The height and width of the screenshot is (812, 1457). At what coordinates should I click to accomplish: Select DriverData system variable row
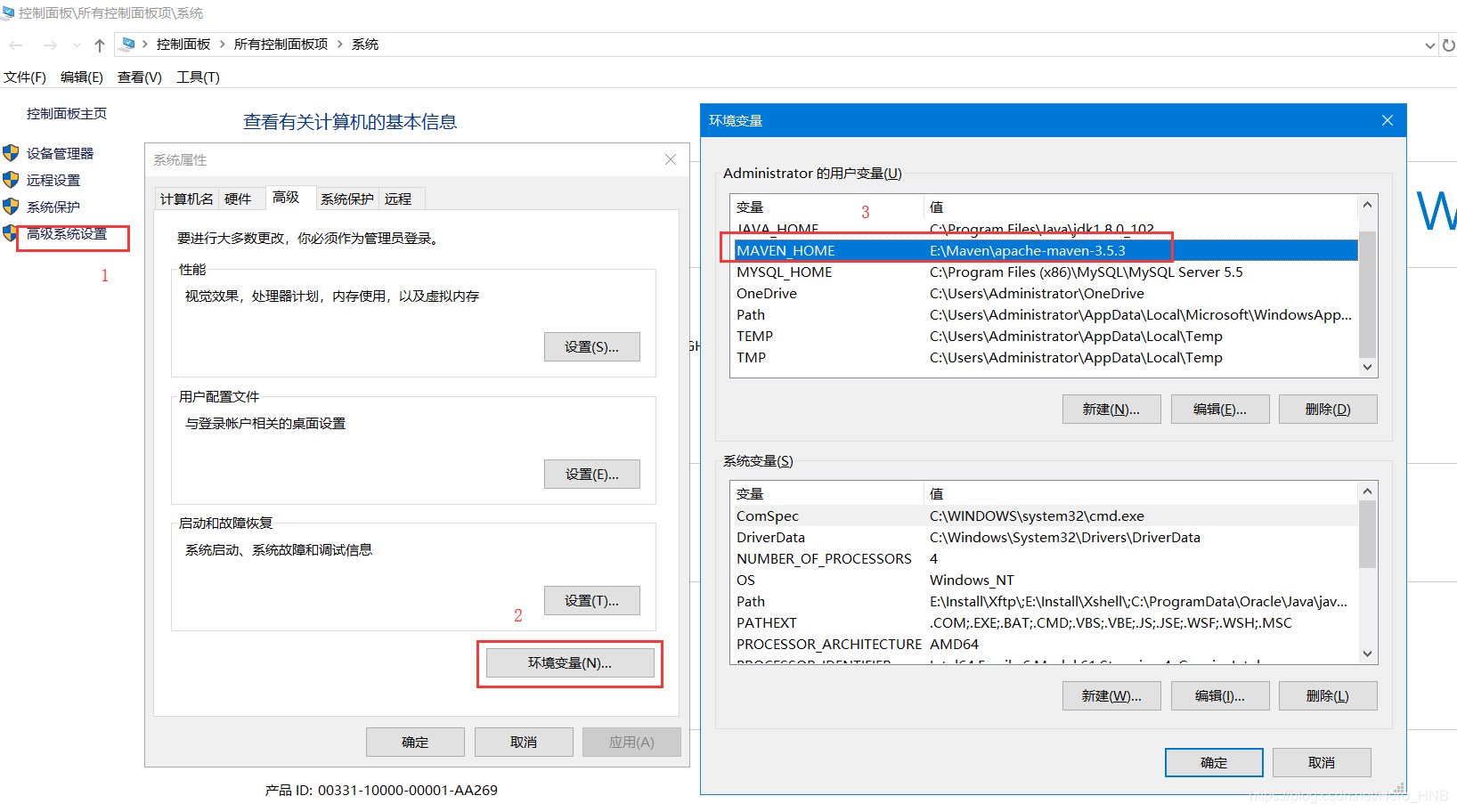[1046, 538]
